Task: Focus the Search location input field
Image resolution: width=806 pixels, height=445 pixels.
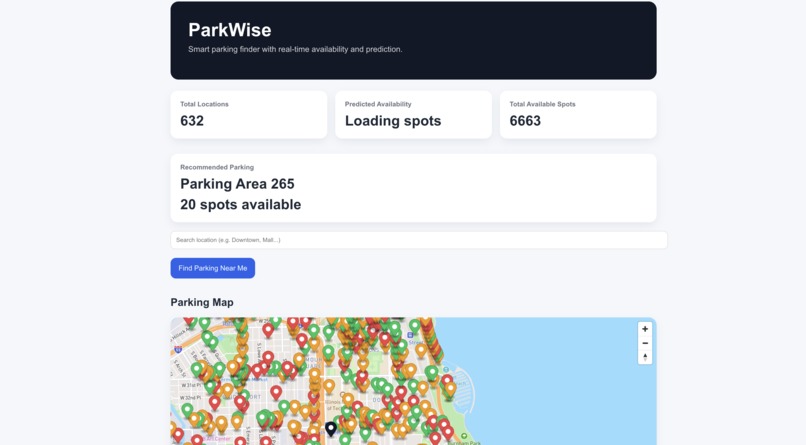Action: [x=419, y=240]
